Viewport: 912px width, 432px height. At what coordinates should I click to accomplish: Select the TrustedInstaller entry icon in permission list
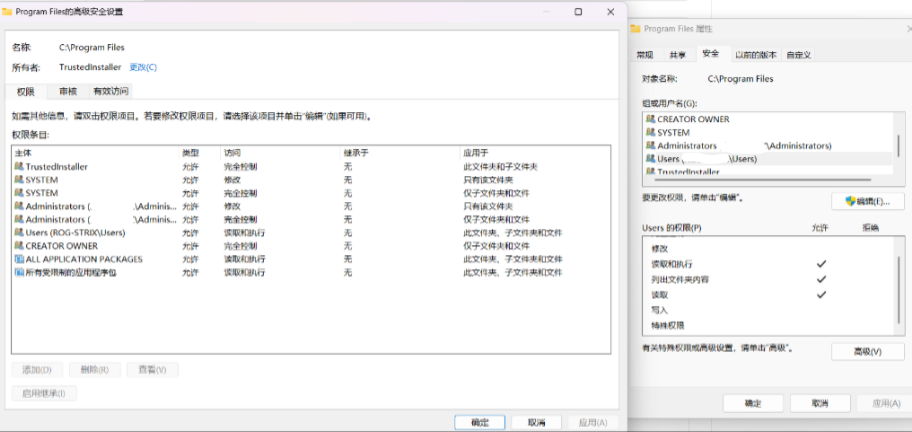pos(19,167)
